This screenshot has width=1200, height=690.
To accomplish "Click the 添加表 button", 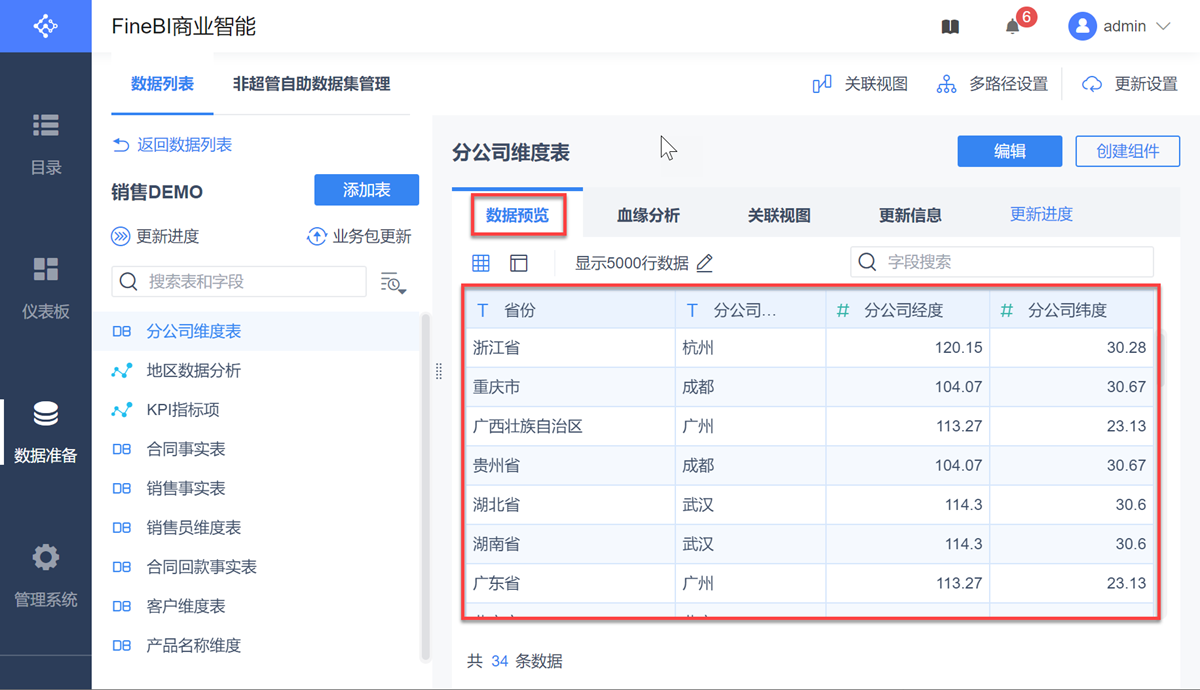I will click(366, 190).
